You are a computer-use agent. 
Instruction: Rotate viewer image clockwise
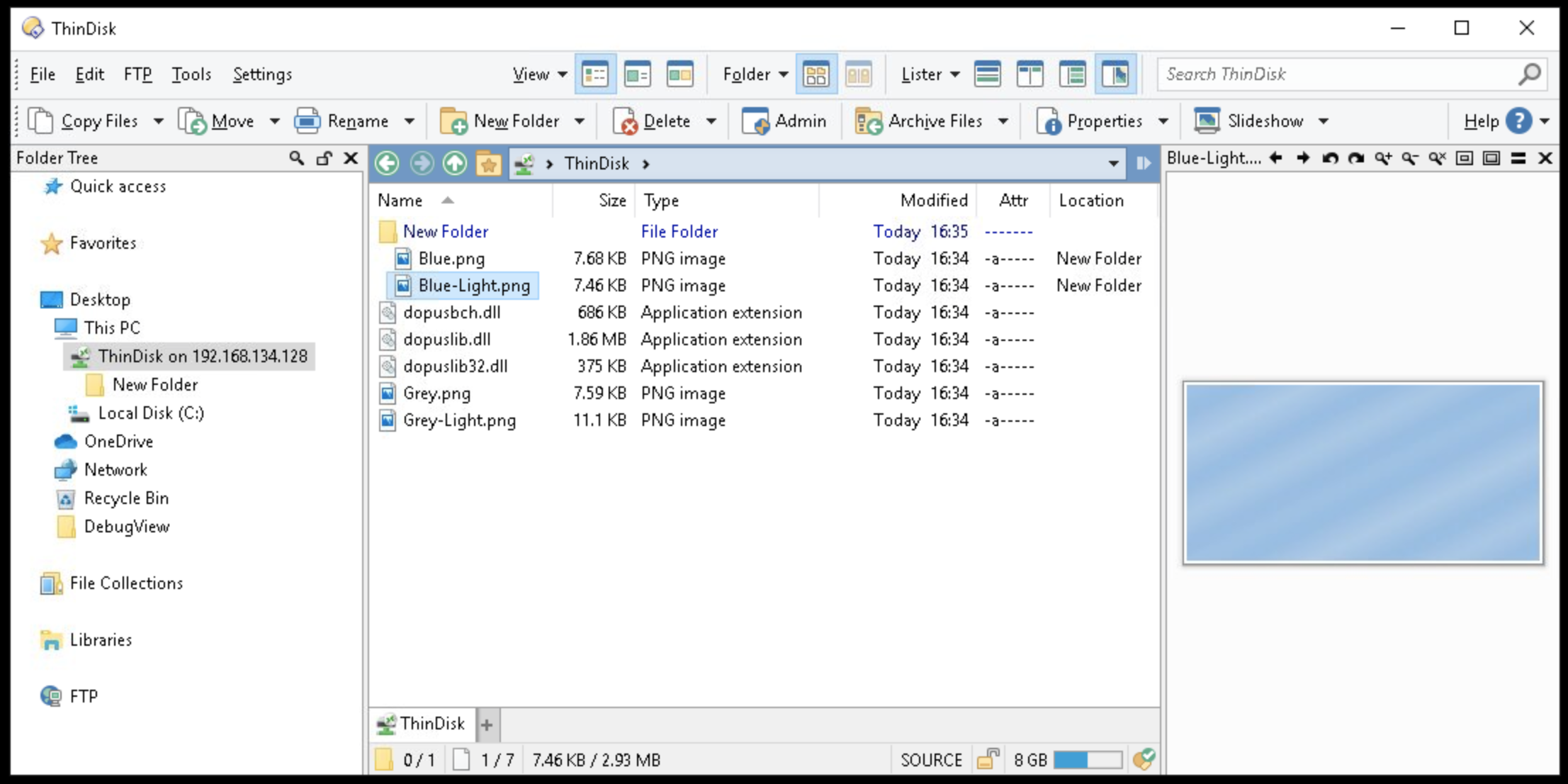click(x=1357, y=158)
